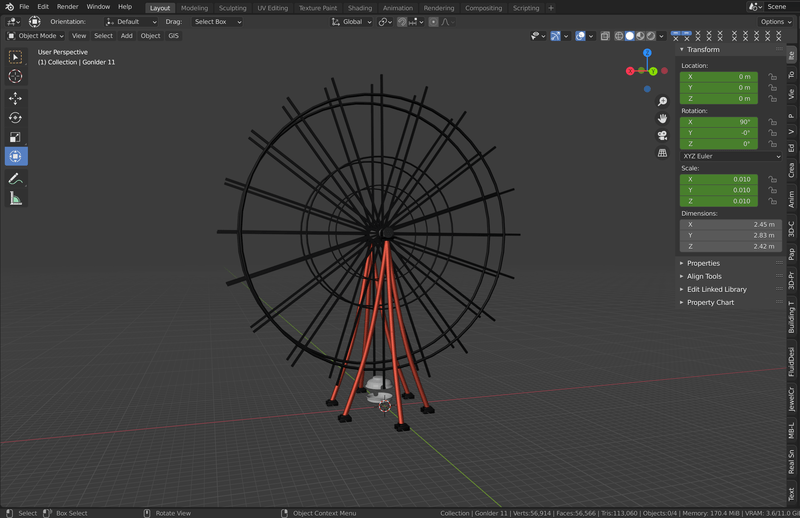Open the Render menu
The height and width of the screenshot is (518, 800).
point(67,7)
